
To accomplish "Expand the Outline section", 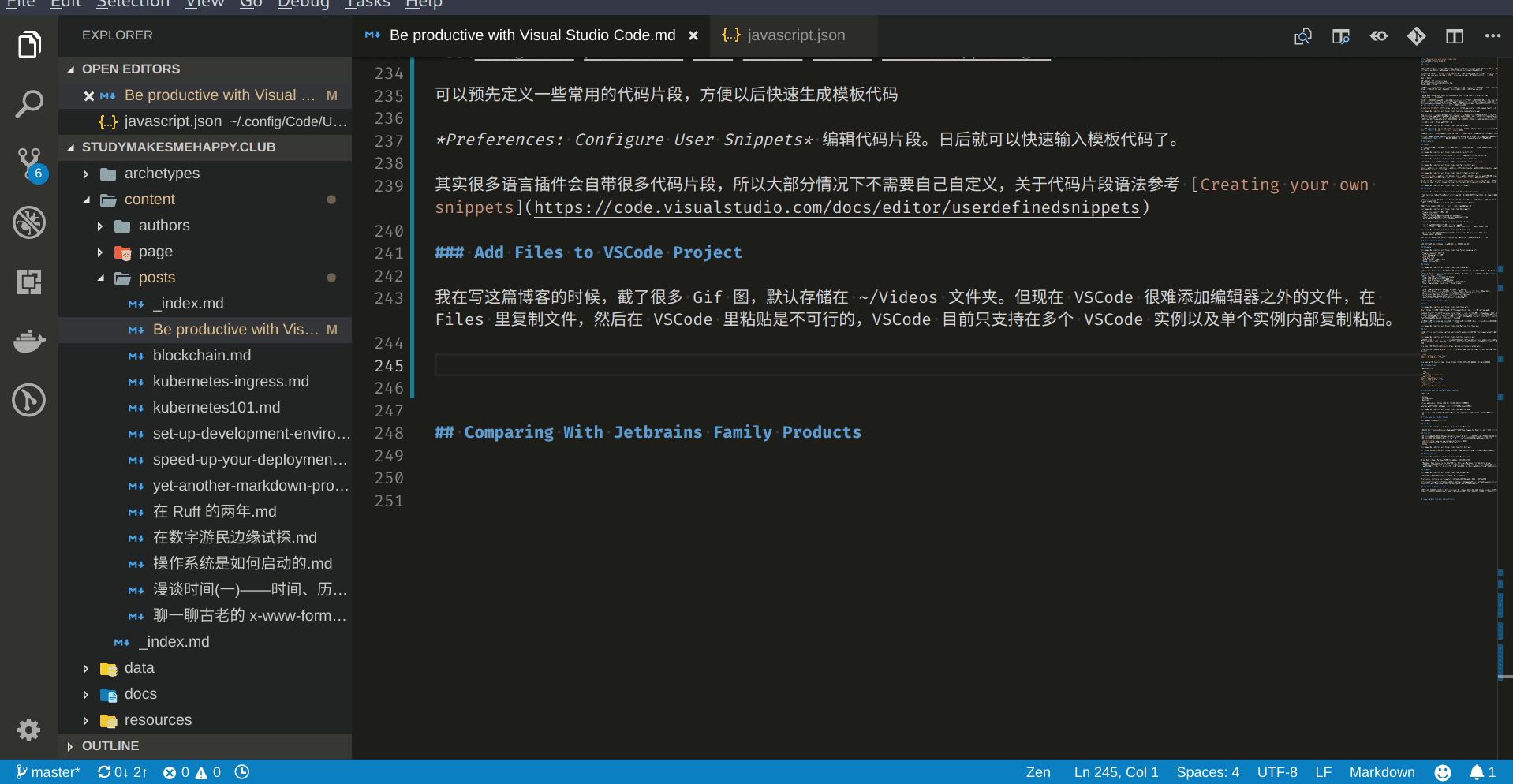I will click(x=205, y=746).
